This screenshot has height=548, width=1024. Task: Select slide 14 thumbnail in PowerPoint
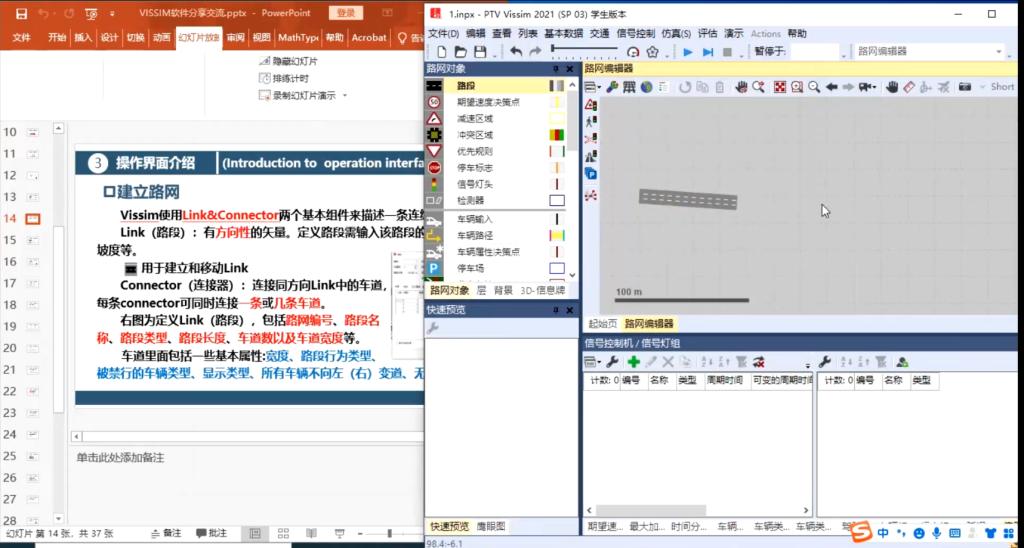(x=33, y=219)
